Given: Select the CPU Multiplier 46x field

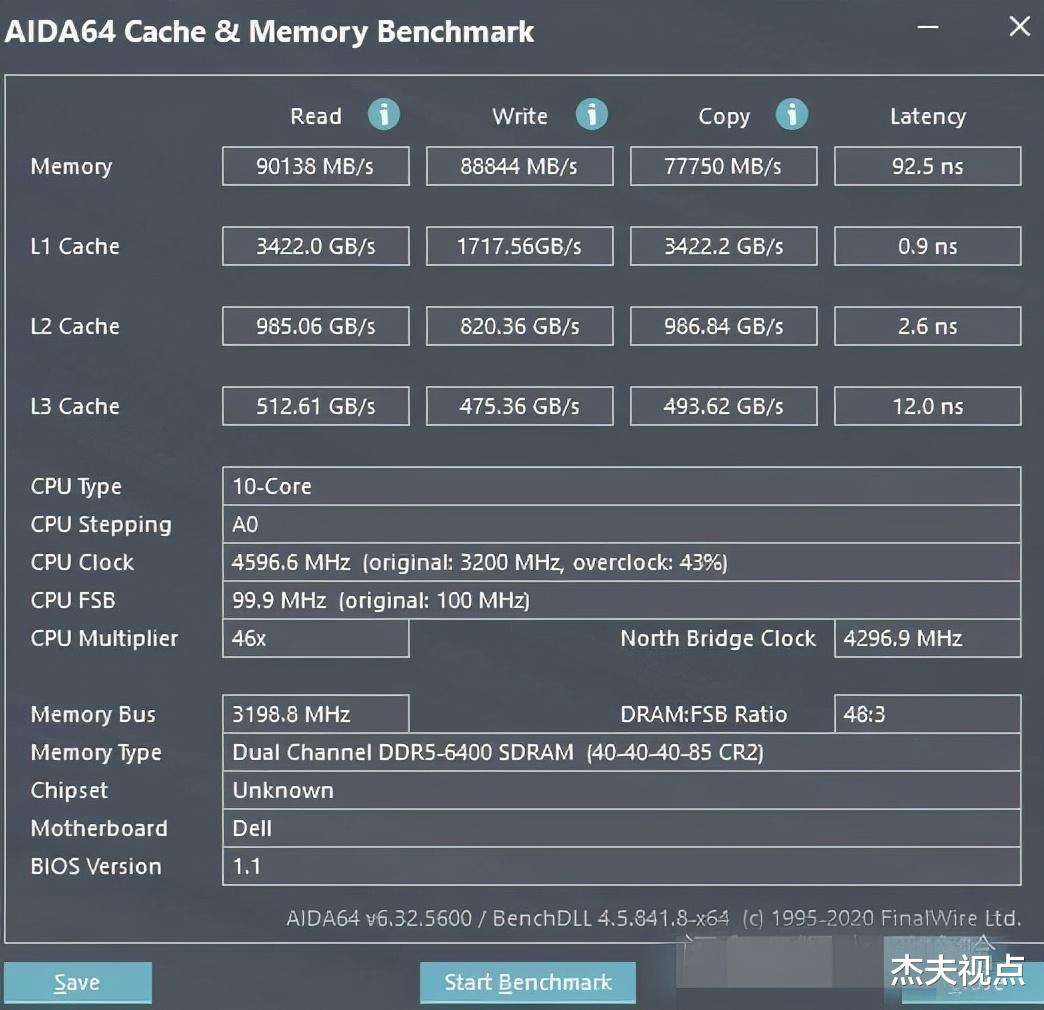Looking at the screenshot, I should coord(315,638).
